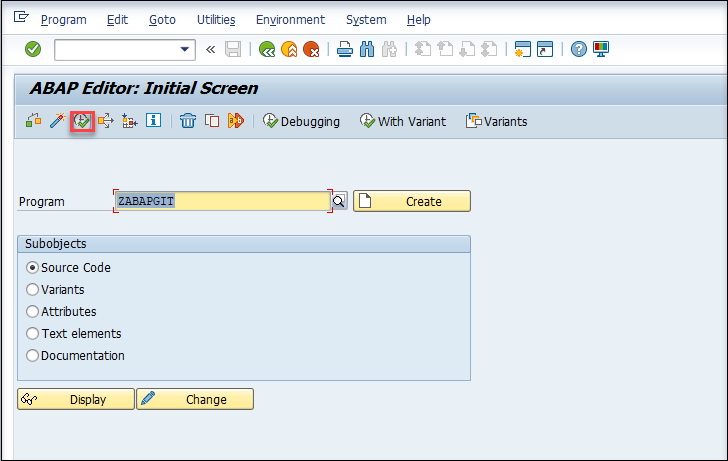The height and width of the screenshot is (461, 728).
Task: Click the red Cancel icon
Action: (x=311, y=49)
